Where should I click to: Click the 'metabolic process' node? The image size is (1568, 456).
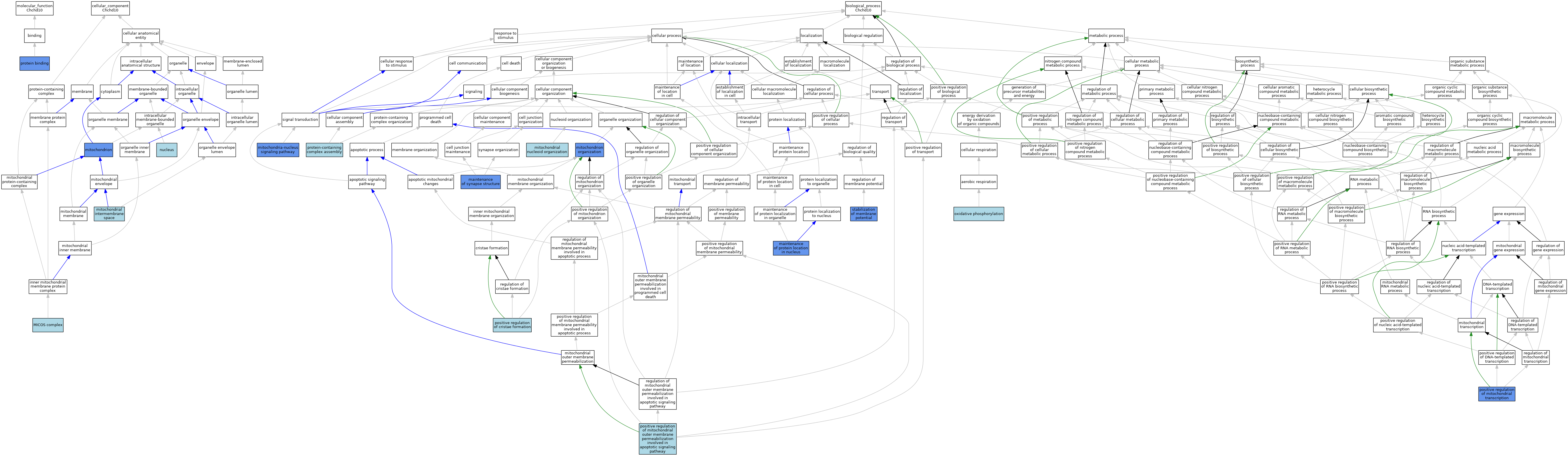(1106, 36)
